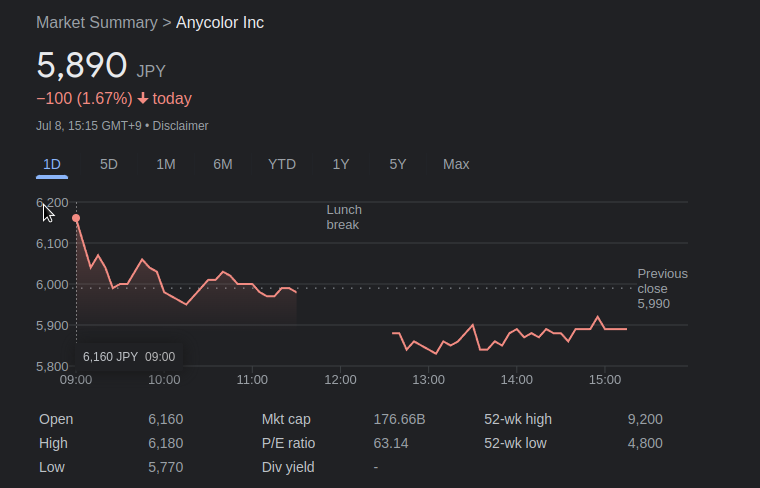Select the YTD range tab

pos(282,164)
